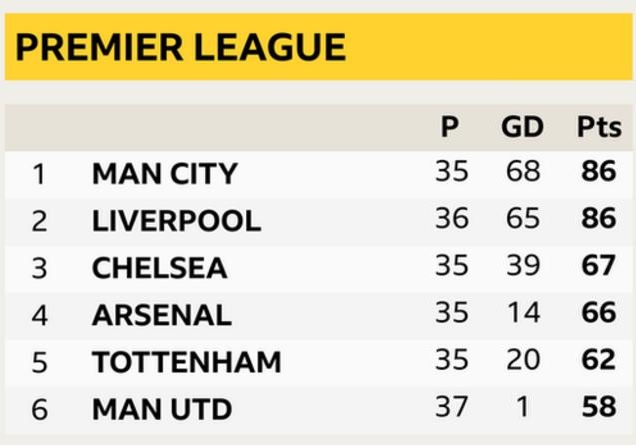The image size is (636, 445).
Task: Click Tottenham's 62 points value
Action: (x=598, y=360)
